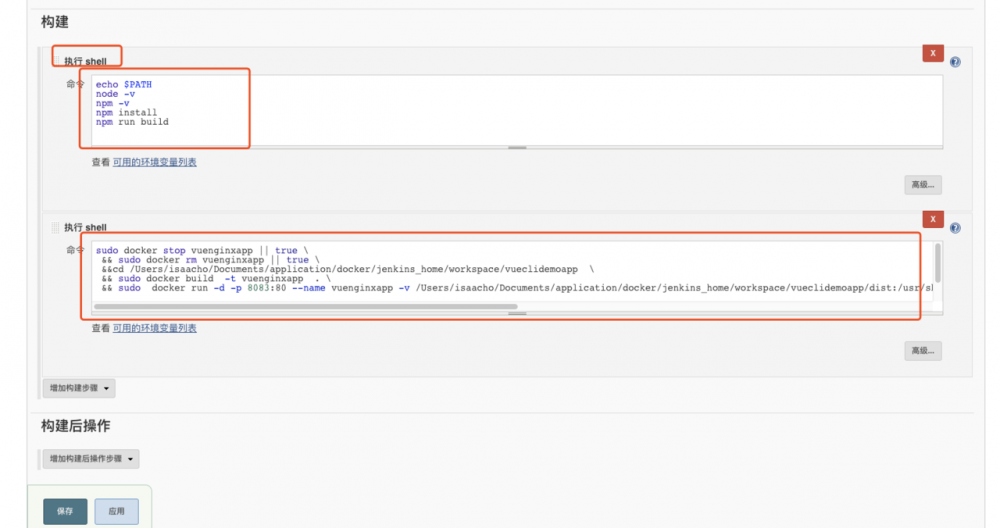This screenshot has width=1000, height=528.
Task: Focus the npm install command text area
Action: (x=517, y=111)
